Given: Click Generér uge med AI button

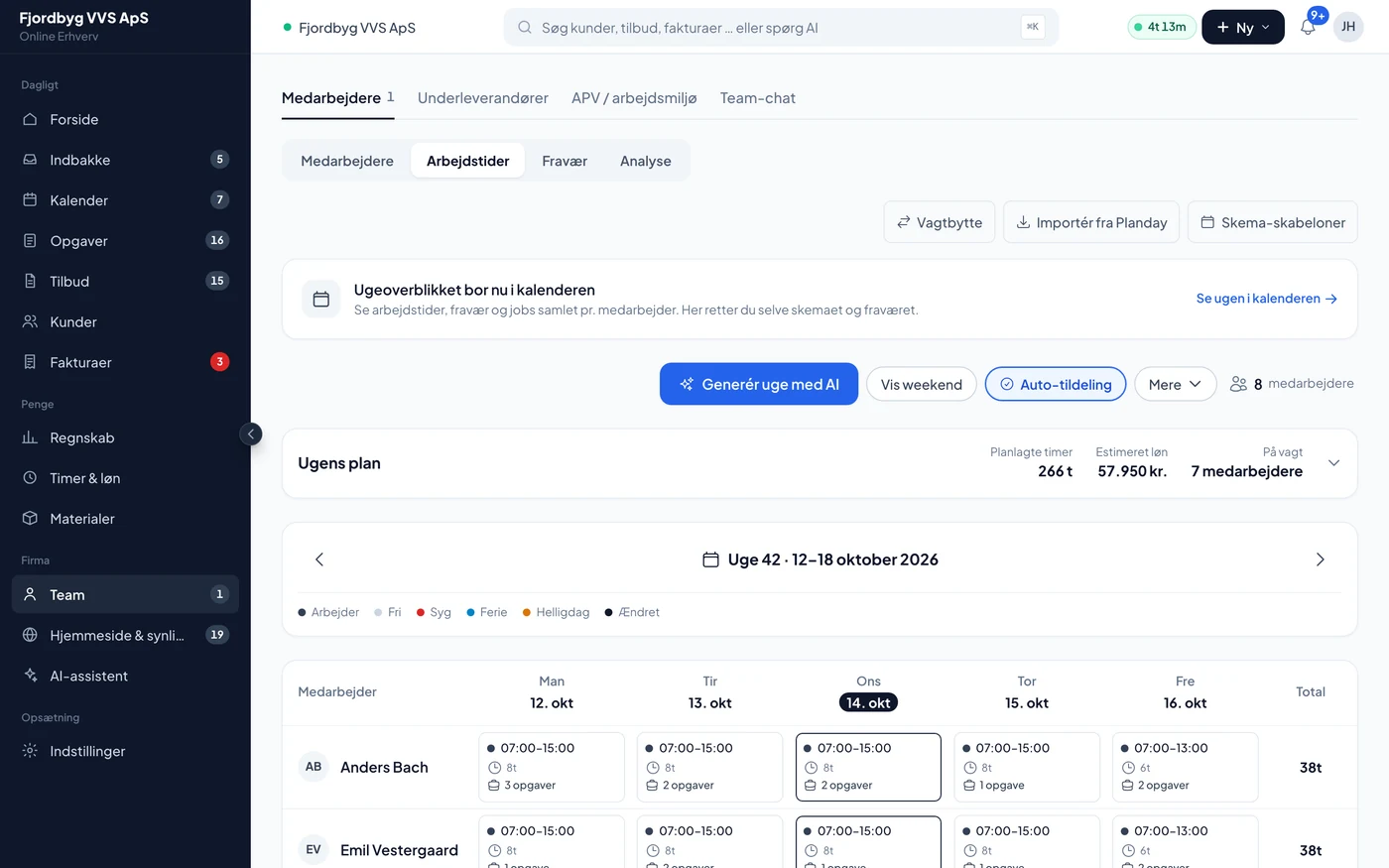Looking at the screenshot, I should (759, 384).
